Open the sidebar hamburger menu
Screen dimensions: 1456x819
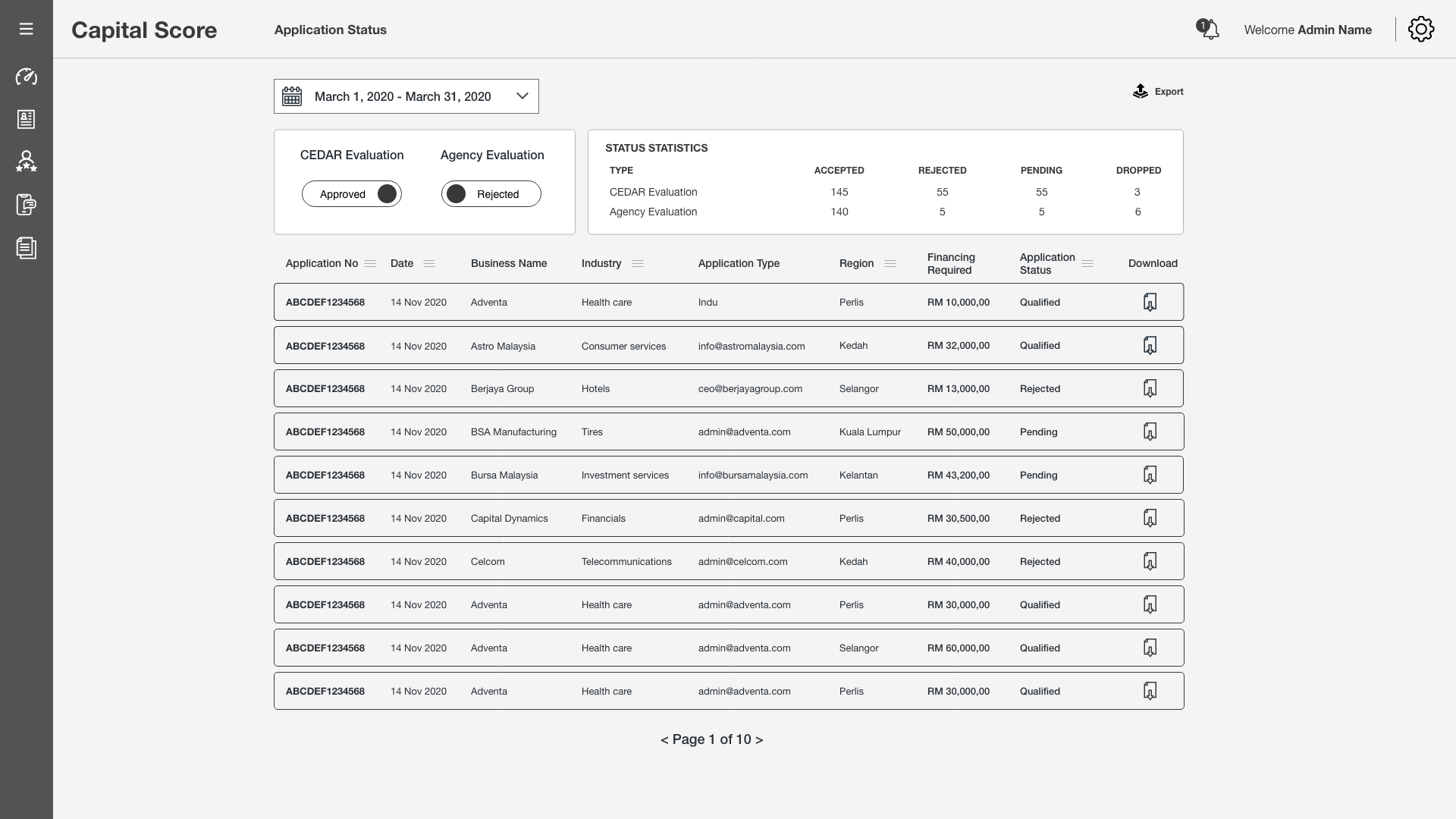tap(27, 29)
